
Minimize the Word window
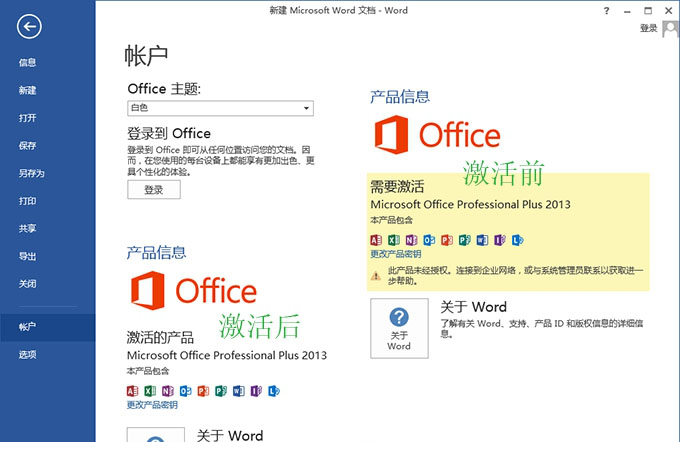click(627, 11)
